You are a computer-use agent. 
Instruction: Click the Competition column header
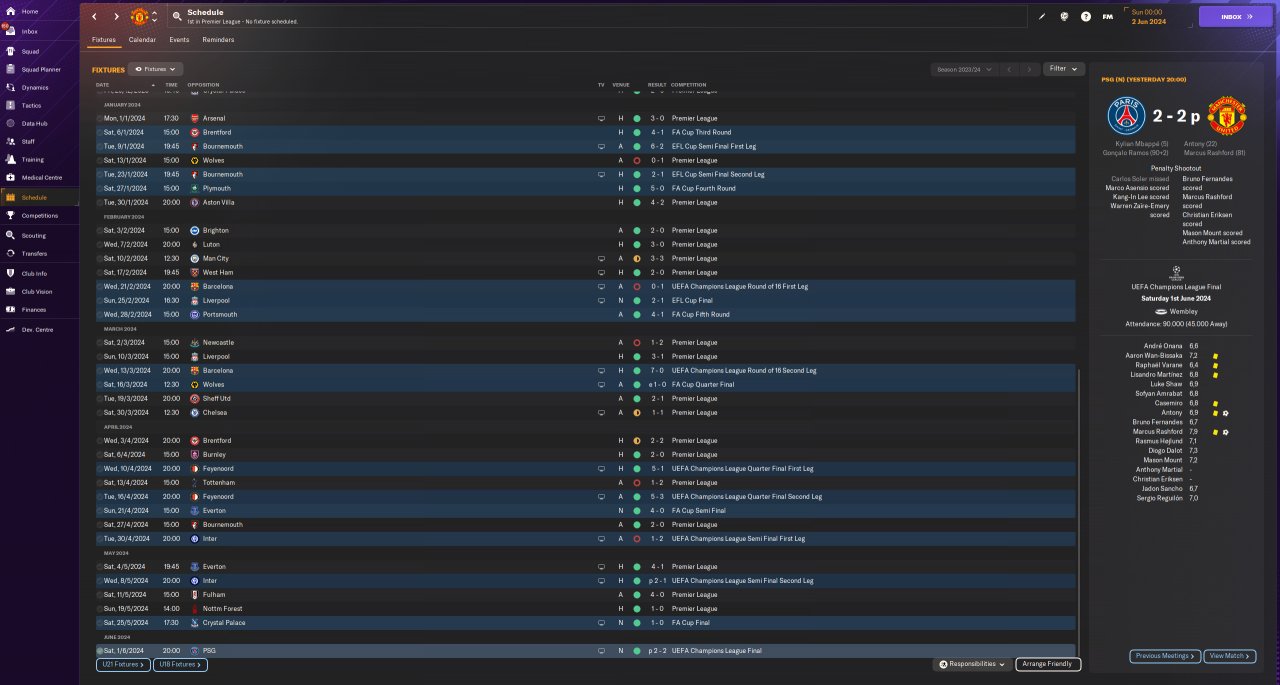point(688,85)
